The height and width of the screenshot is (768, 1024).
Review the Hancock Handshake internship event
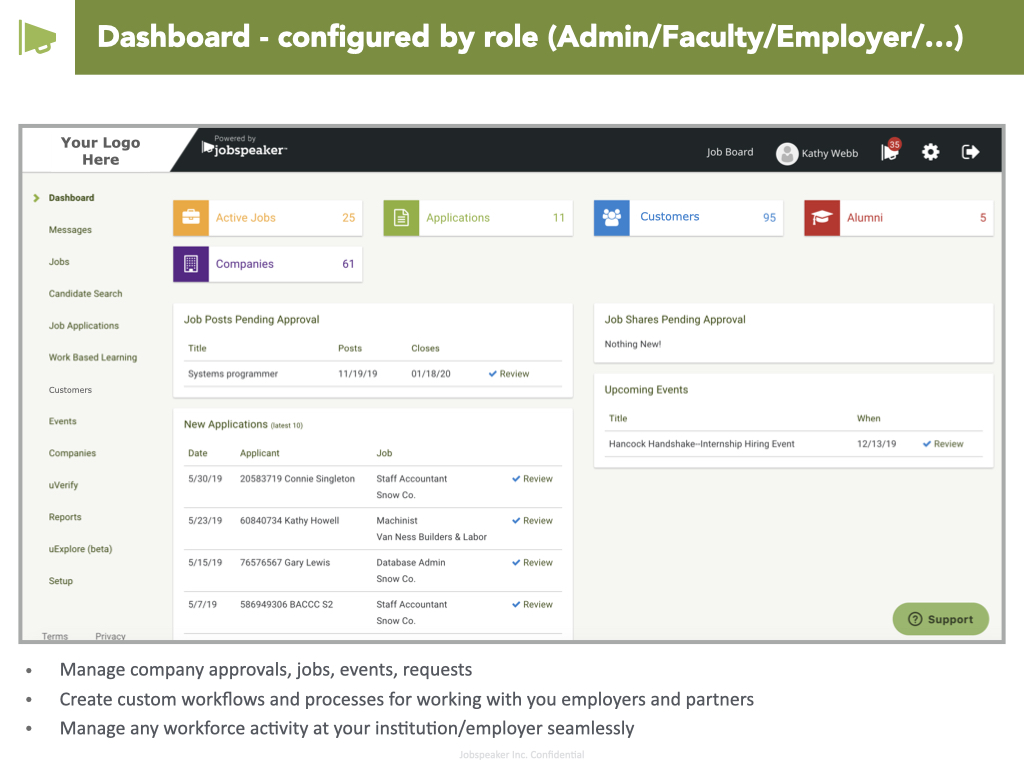[x=943, y=444]
